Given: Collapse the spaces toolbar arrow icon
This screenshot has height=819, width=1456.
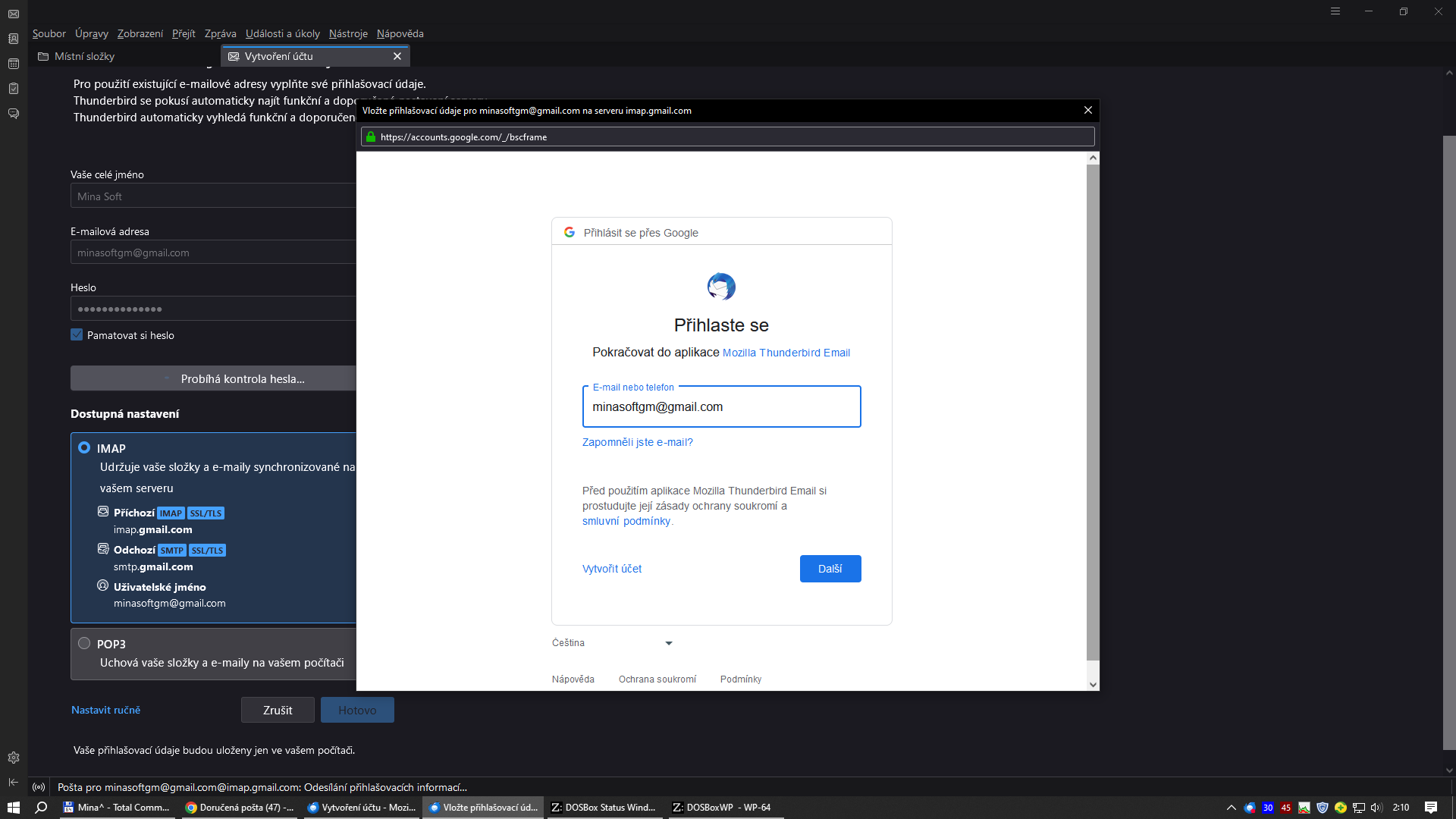Looking at the screenshot, I should 14,782.
